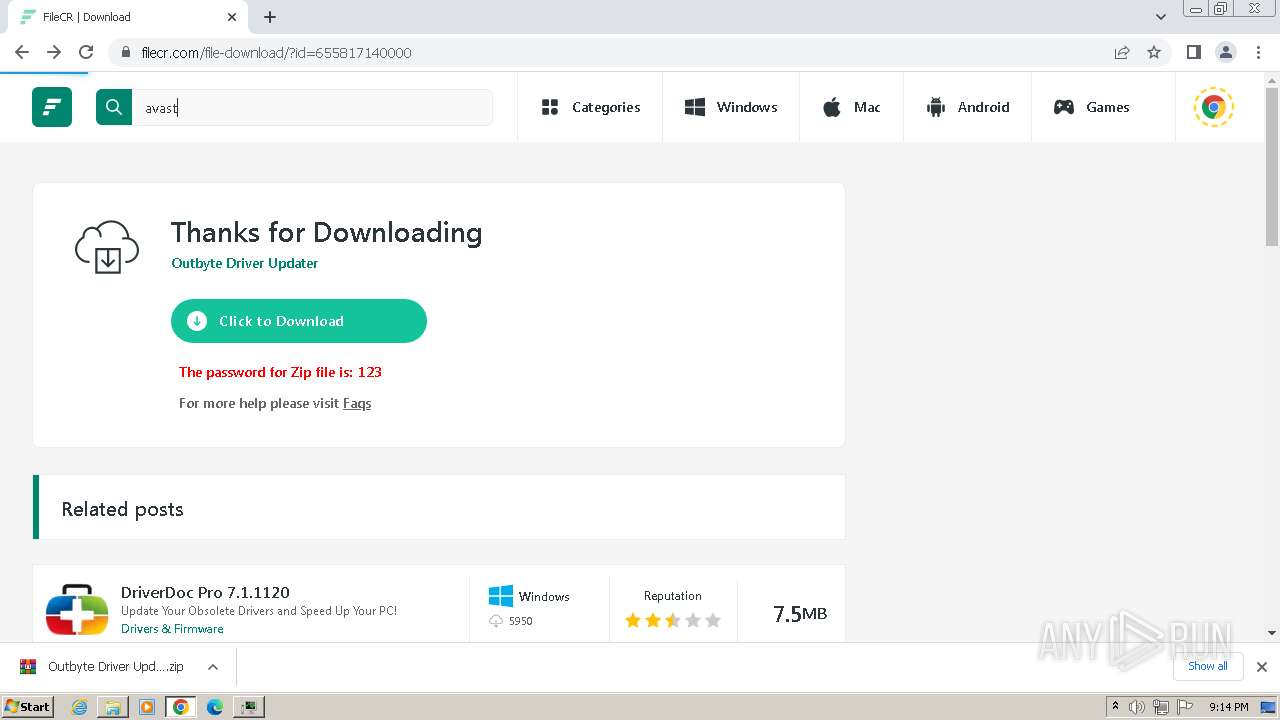This screenshot has width=1280, height=720.
Task: Open a new browser tab
Action: (270, 17)
